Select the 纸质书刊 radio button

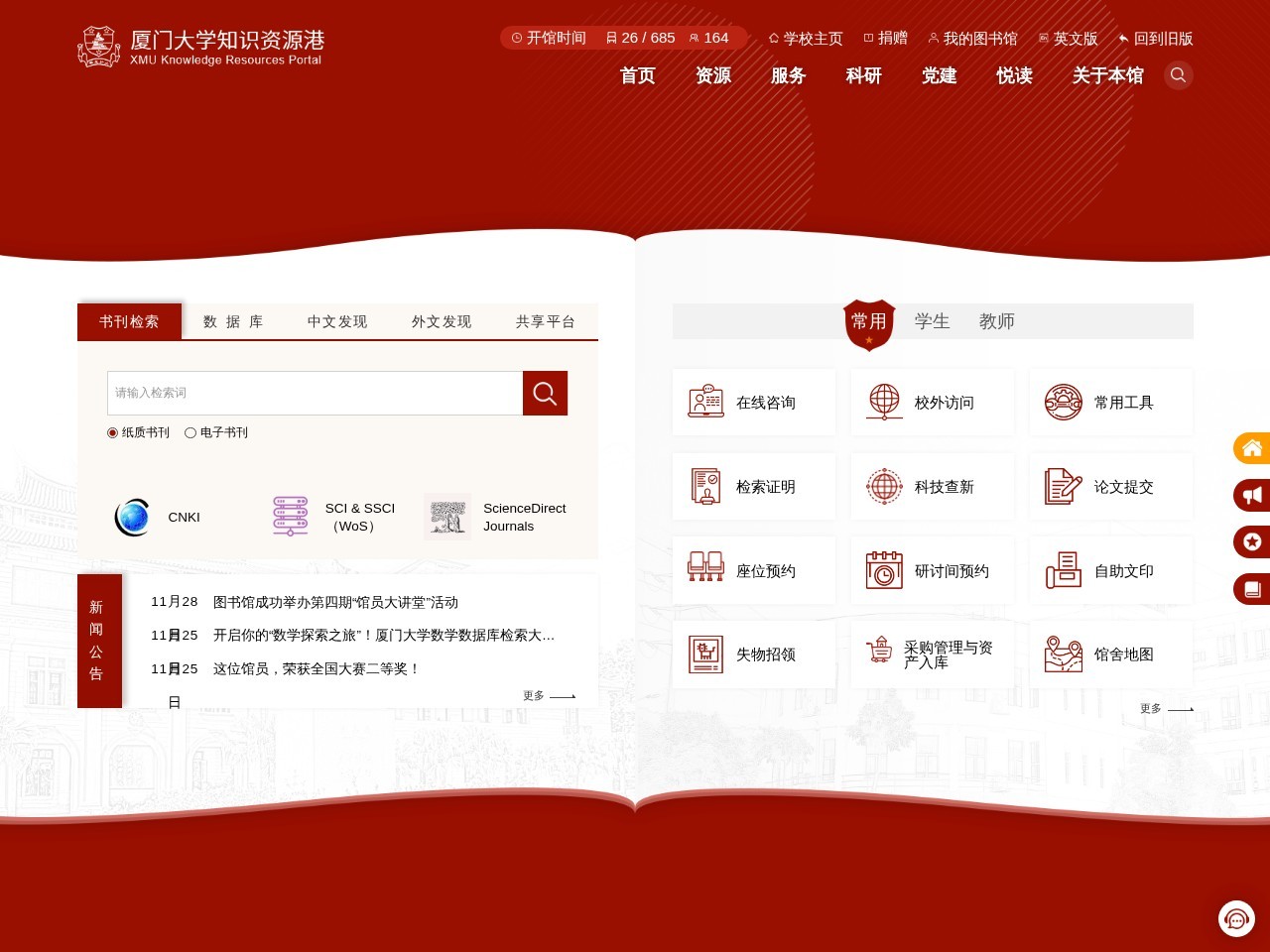click(112, 432)
